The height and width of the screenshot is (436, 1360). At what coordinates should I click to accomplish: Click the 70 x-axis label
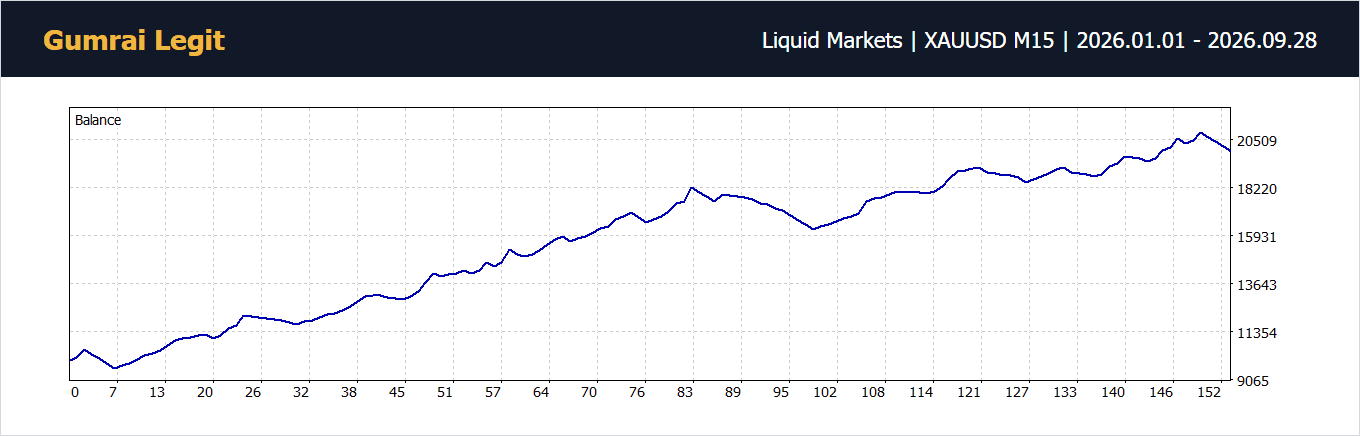(x=589, y=393)
